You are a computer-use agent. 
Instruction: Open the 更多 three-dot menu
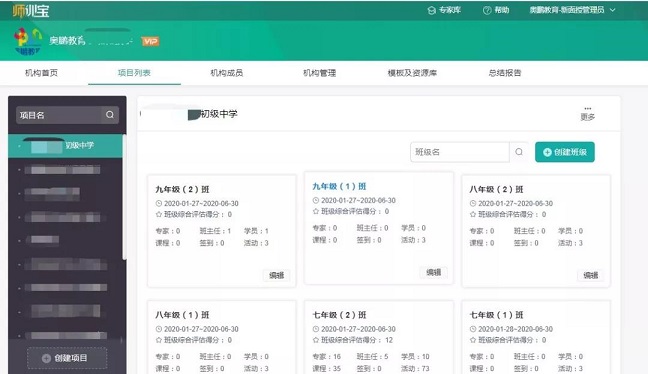coord(587,113)
